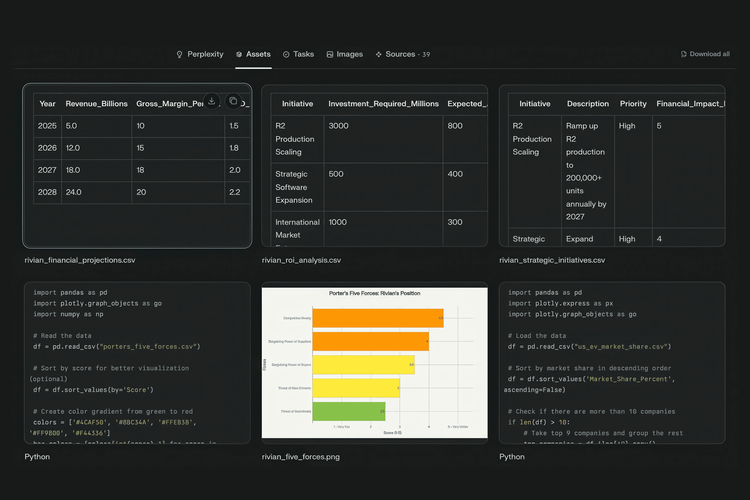Screen dimensions: 750x500
Task: Click the Year column header
Action: (x=47, y=104)
